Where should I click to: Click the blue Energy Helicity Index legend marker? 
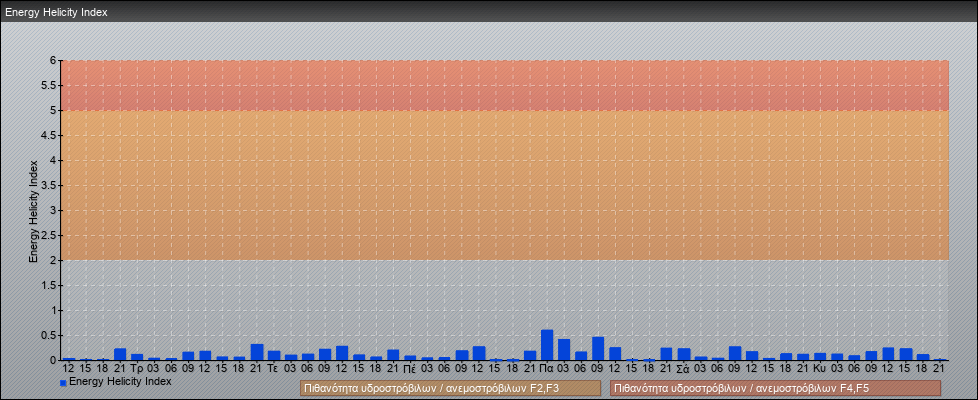(63, 383)
